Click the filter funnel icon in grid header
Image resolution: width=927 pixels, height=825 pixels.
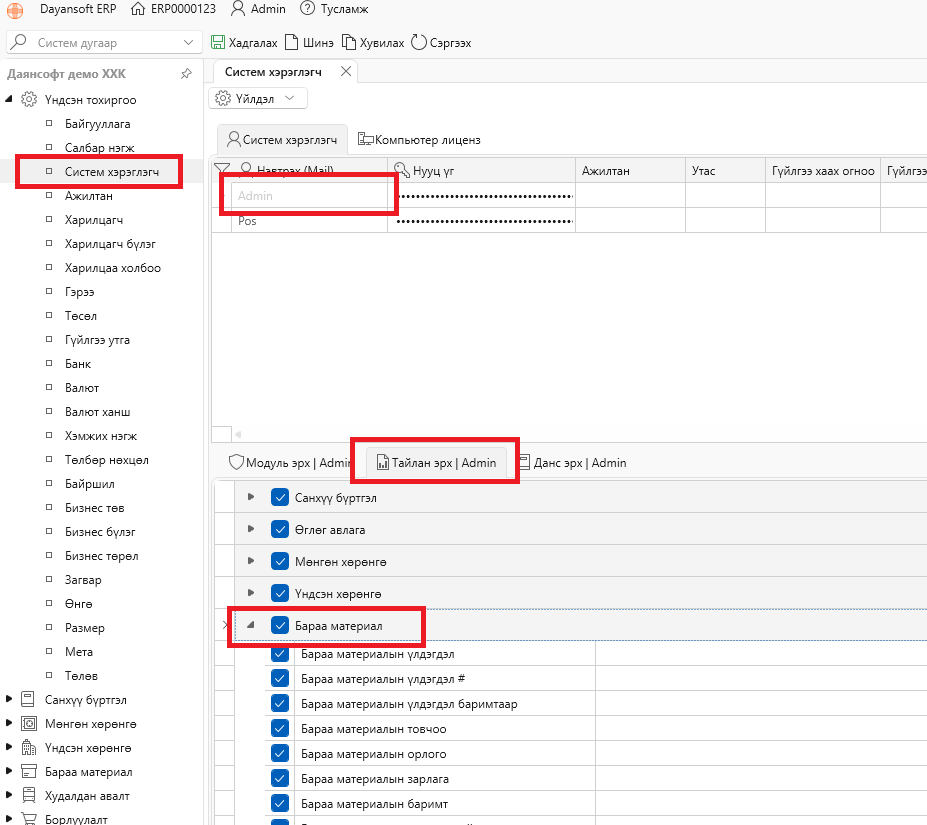[222, 169]
